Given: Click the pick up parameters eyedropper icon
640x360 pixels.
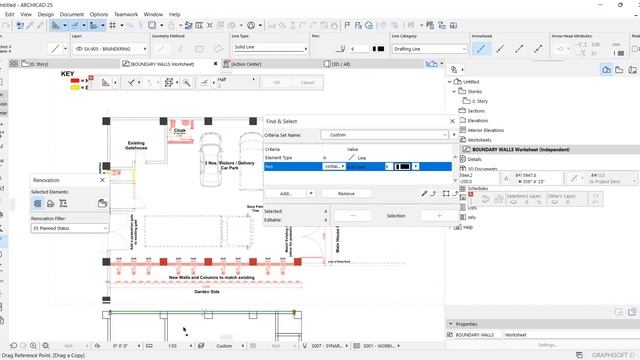Looking at the screenshot, I should 30,25.
